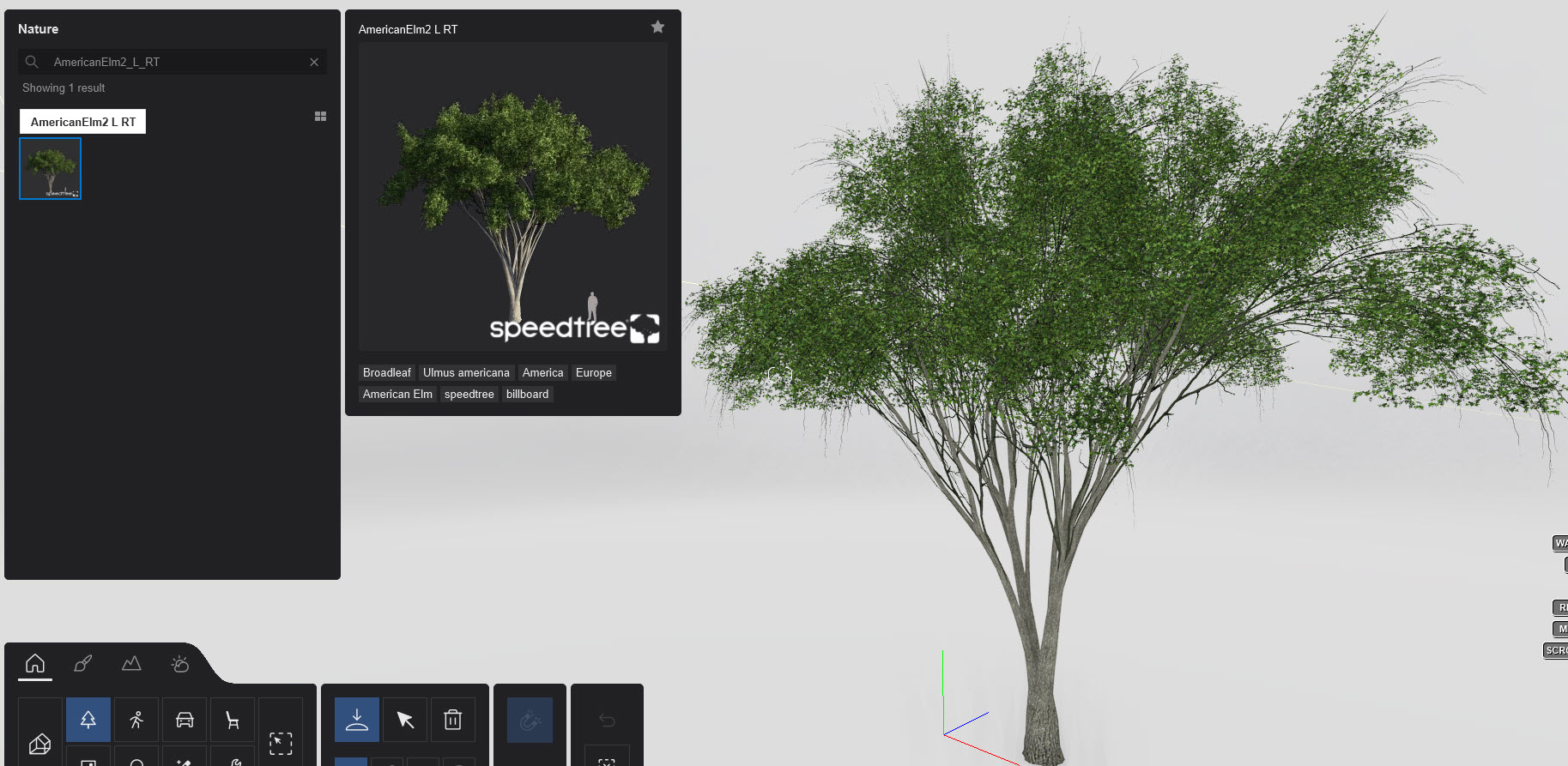Screen dimensions: 1568x766
Task: Choose the Indoor chair category icon
Action: 233,720
